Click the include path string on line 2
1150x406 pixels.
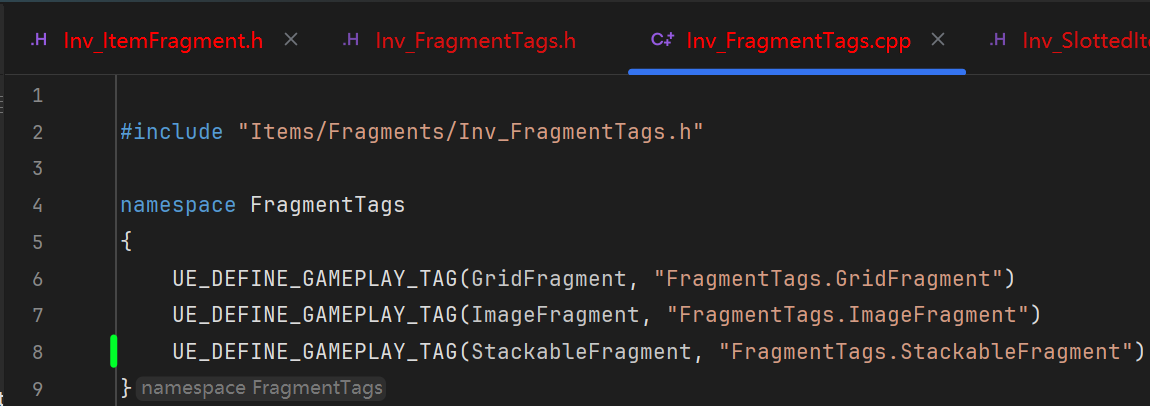coord(470,132)
